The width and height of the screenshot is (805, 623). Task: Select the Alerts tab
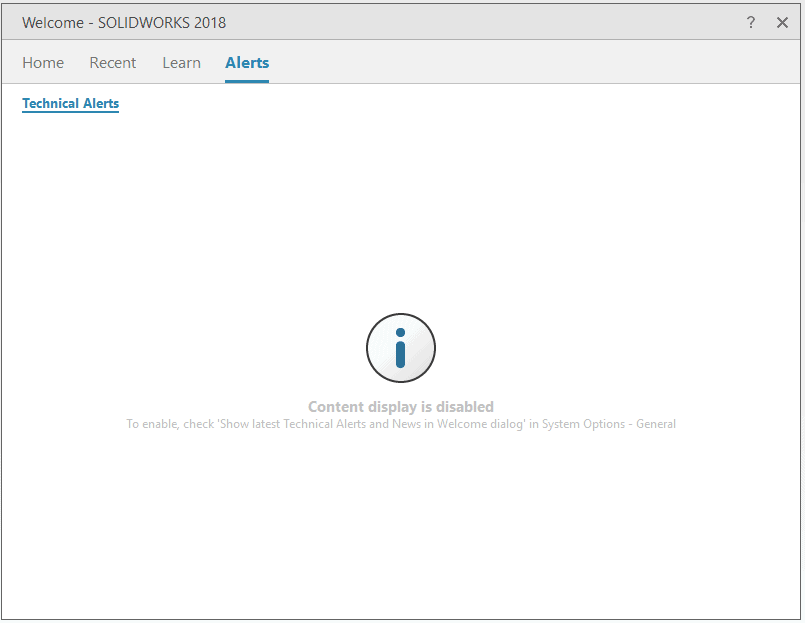coord(247,63)
